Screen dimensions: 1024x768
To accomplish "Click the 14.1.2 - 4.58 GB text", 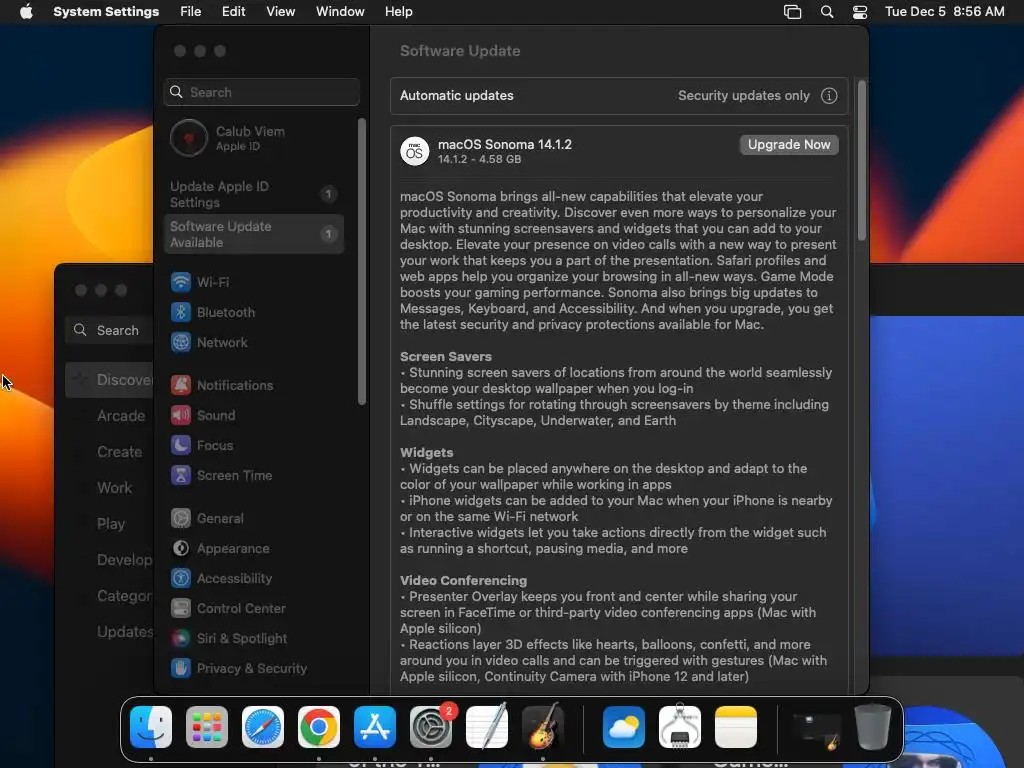I will [479, 159].
